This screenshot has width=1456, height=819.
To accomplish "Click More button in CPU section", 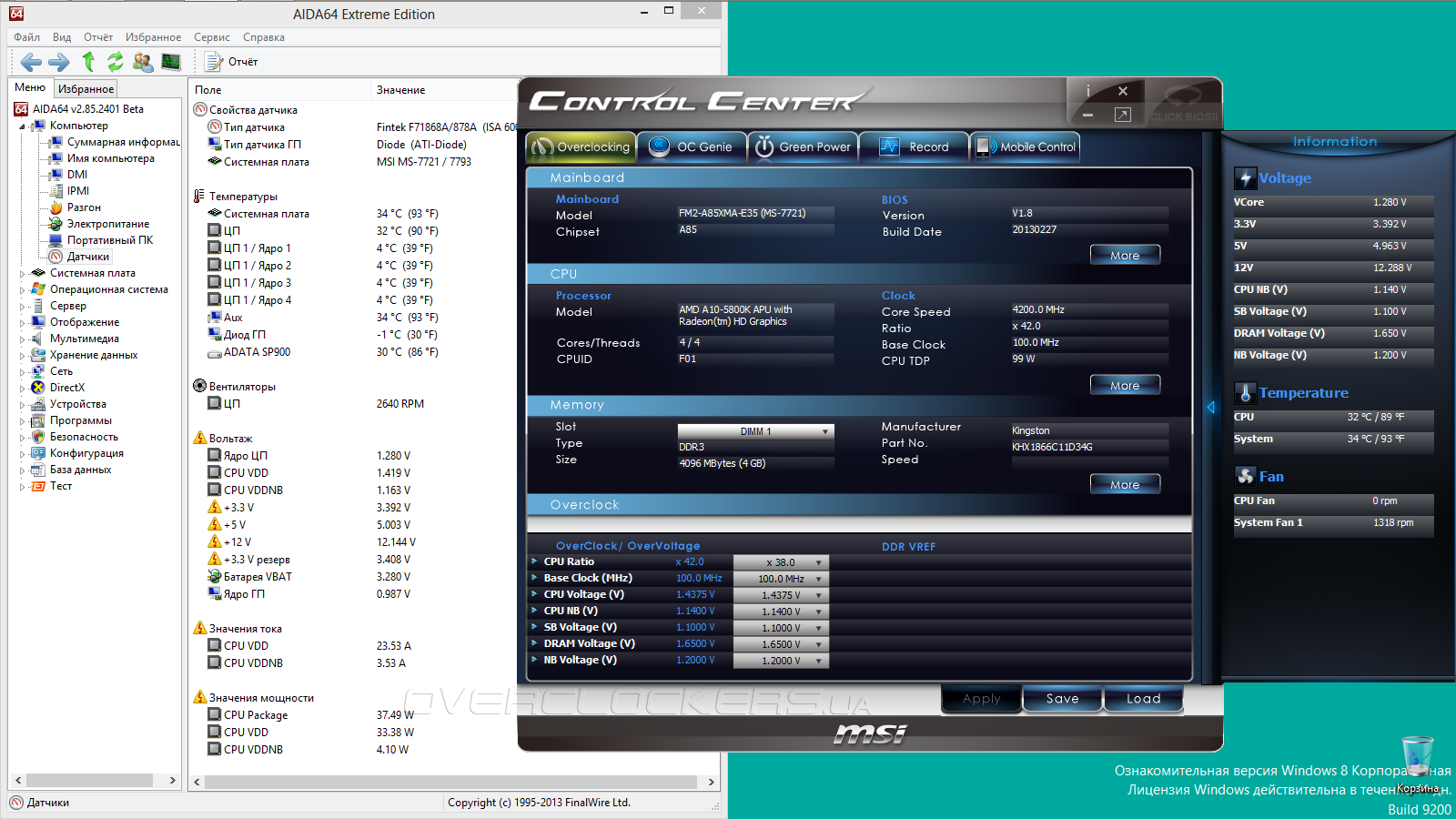I will coord(1125,385).
